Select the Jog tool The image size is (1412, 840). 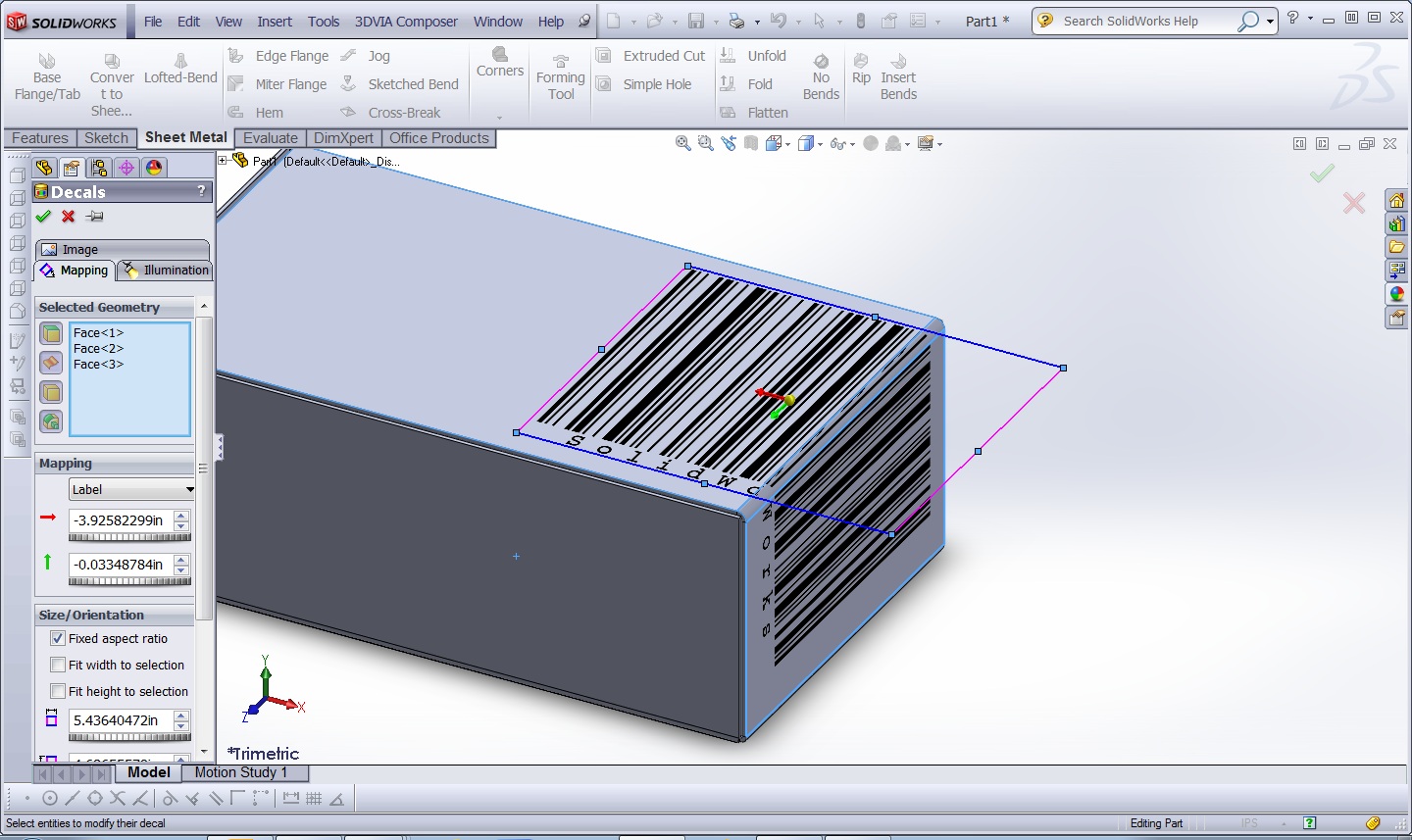(366, 56)
